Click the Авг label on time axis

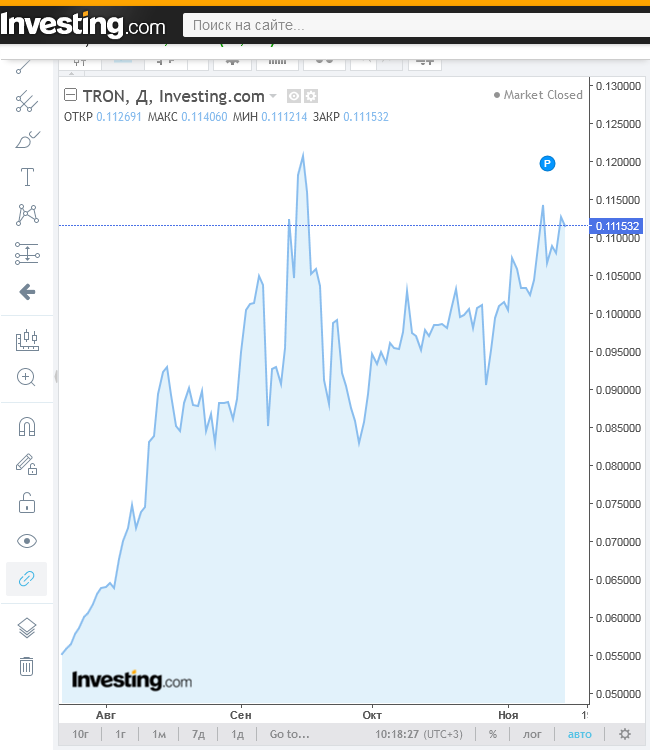[106, 715]
